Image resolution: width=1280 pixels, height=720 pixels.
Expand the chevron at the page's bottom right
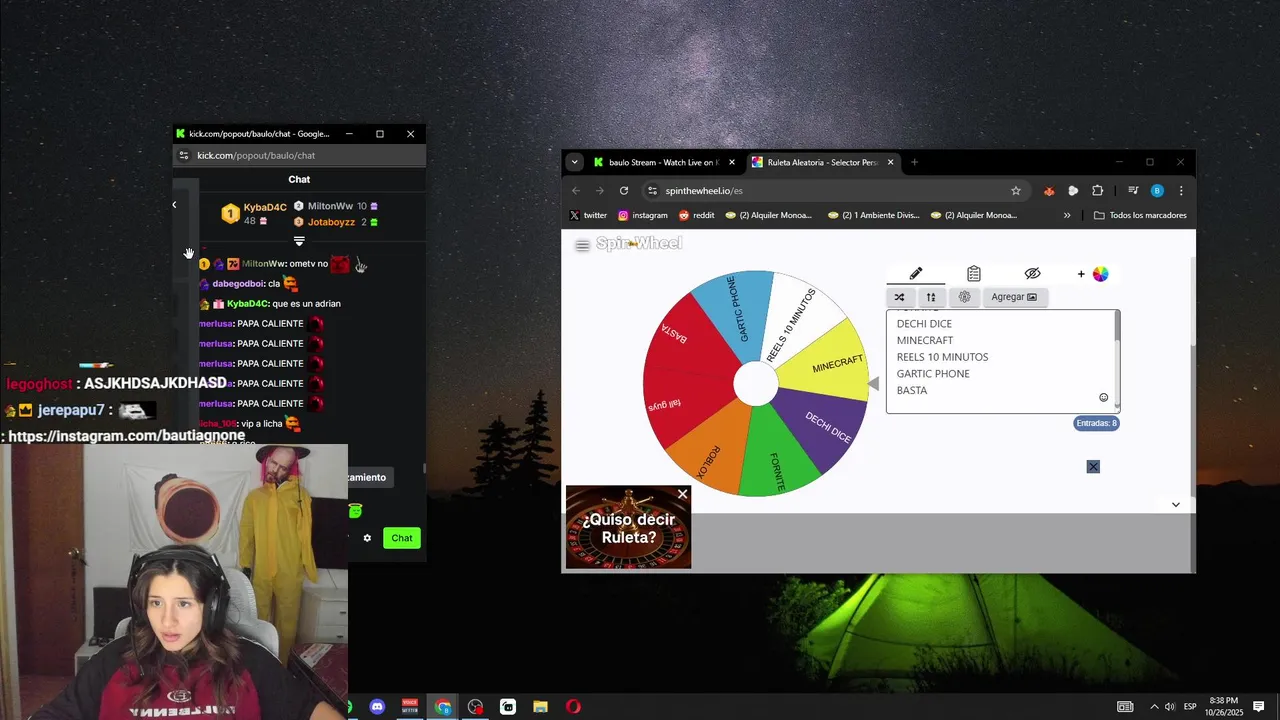point(1176,505)
